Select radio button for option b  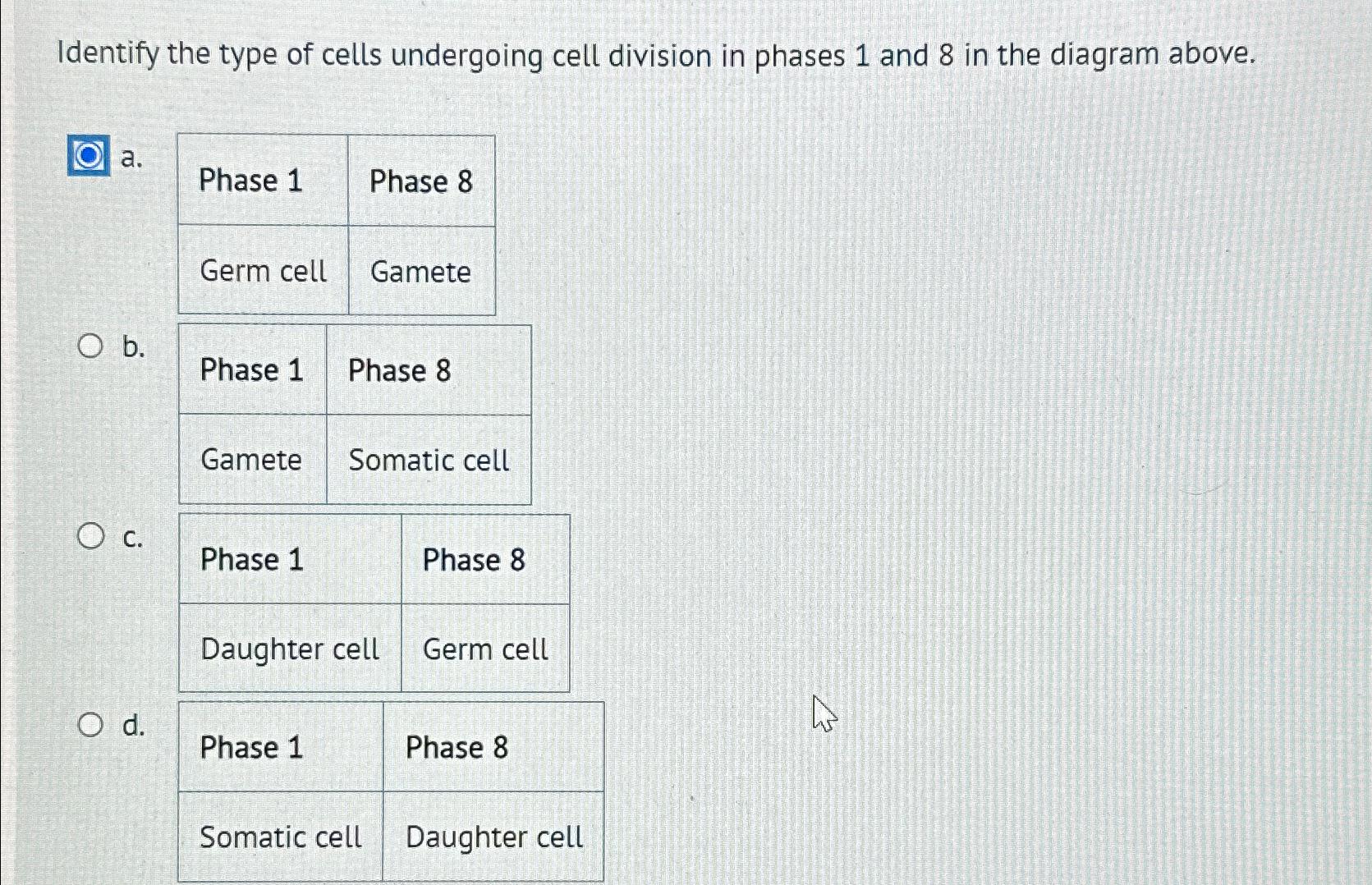(x=92, y=346)
